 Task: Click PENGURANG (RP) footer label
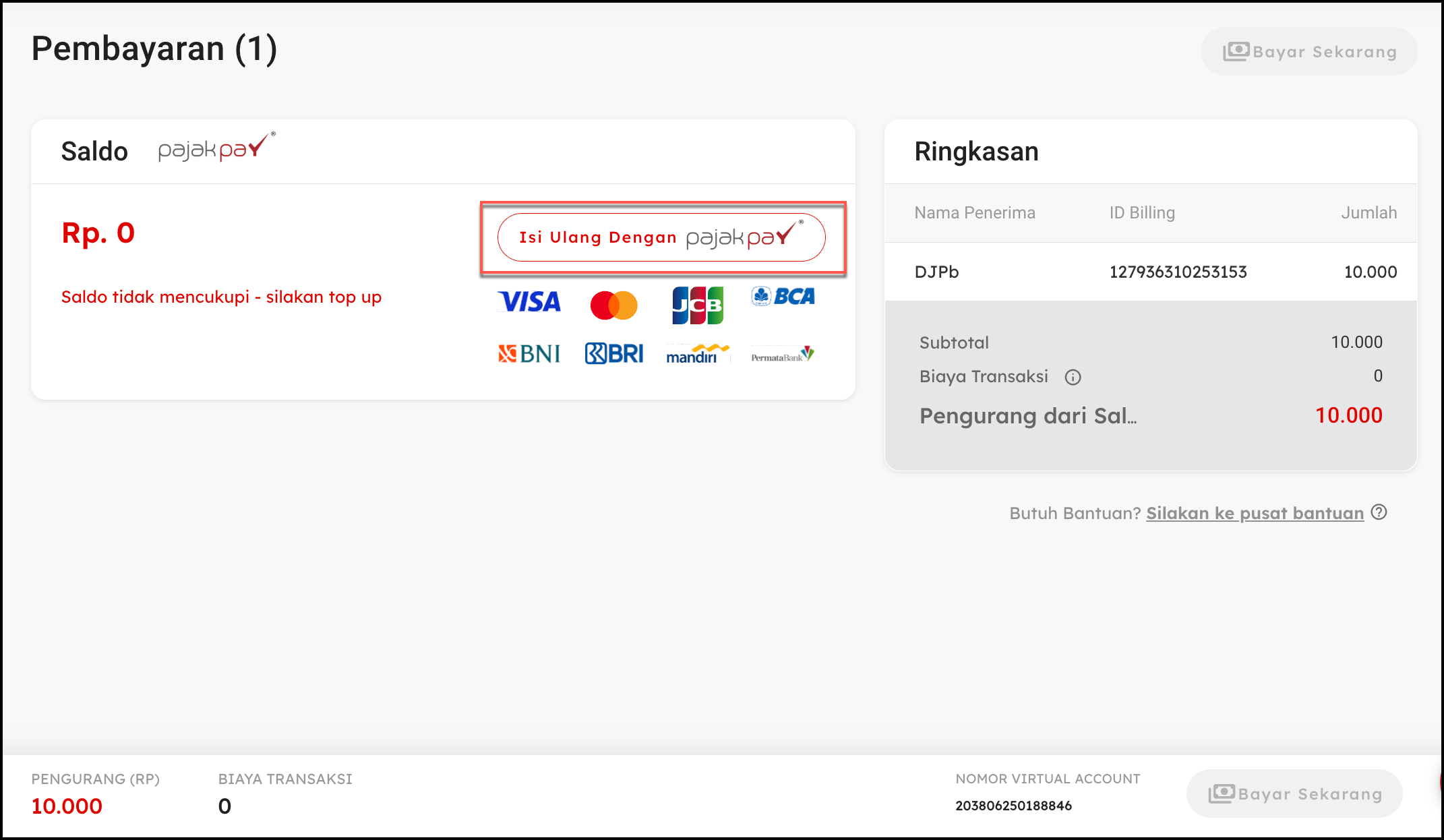(96, 779)
